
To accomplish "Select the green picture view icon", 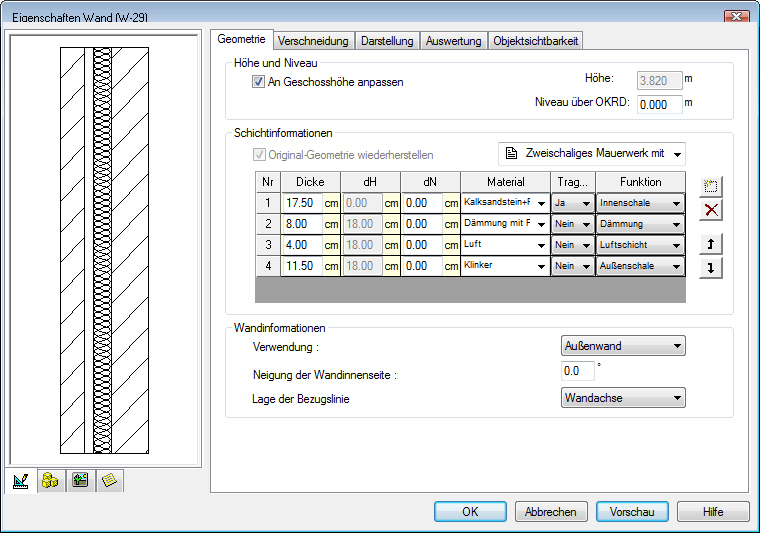I will 80,481.
